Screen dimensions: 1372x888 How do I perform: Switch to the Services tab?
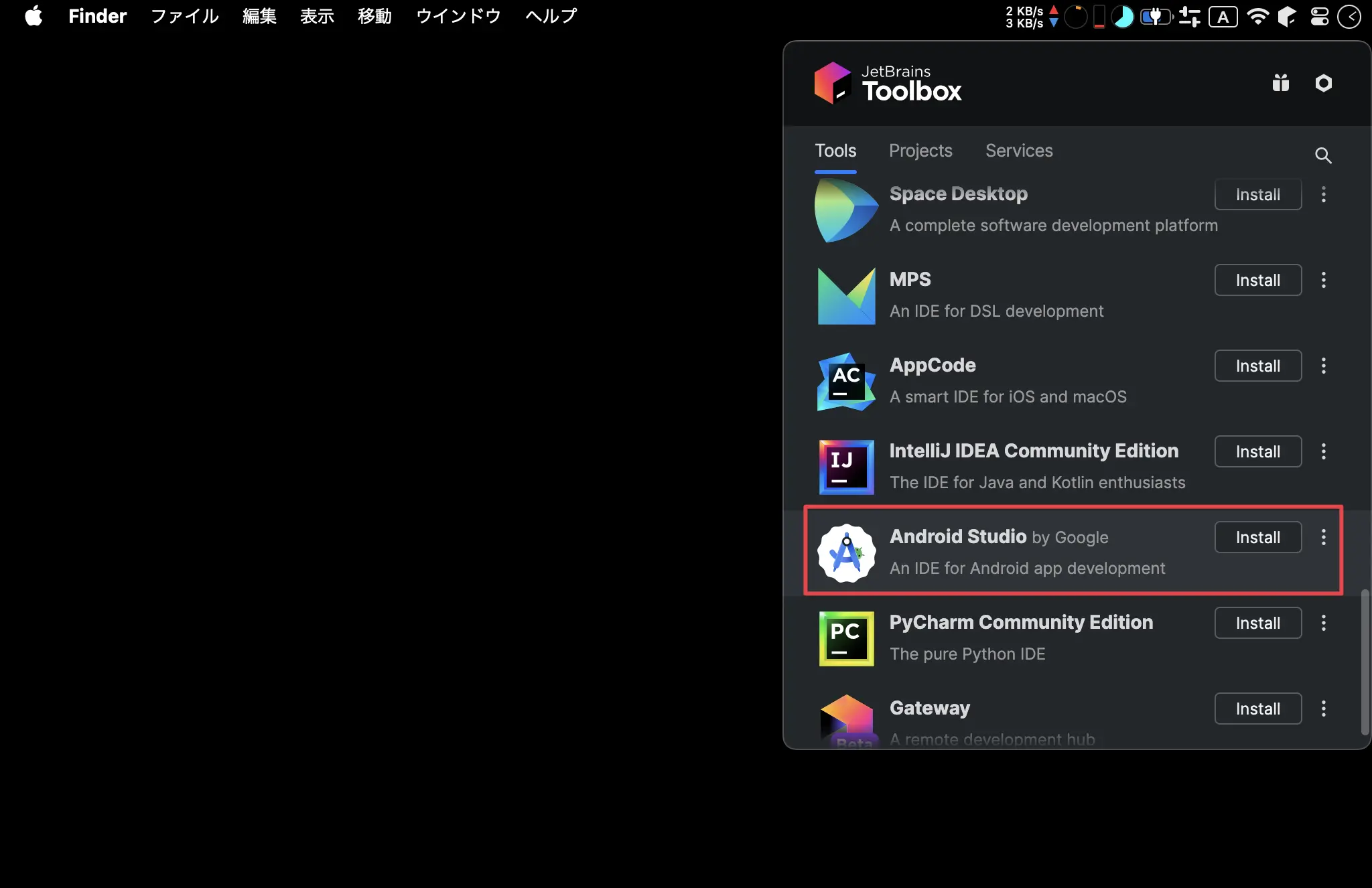(1018, 150)
